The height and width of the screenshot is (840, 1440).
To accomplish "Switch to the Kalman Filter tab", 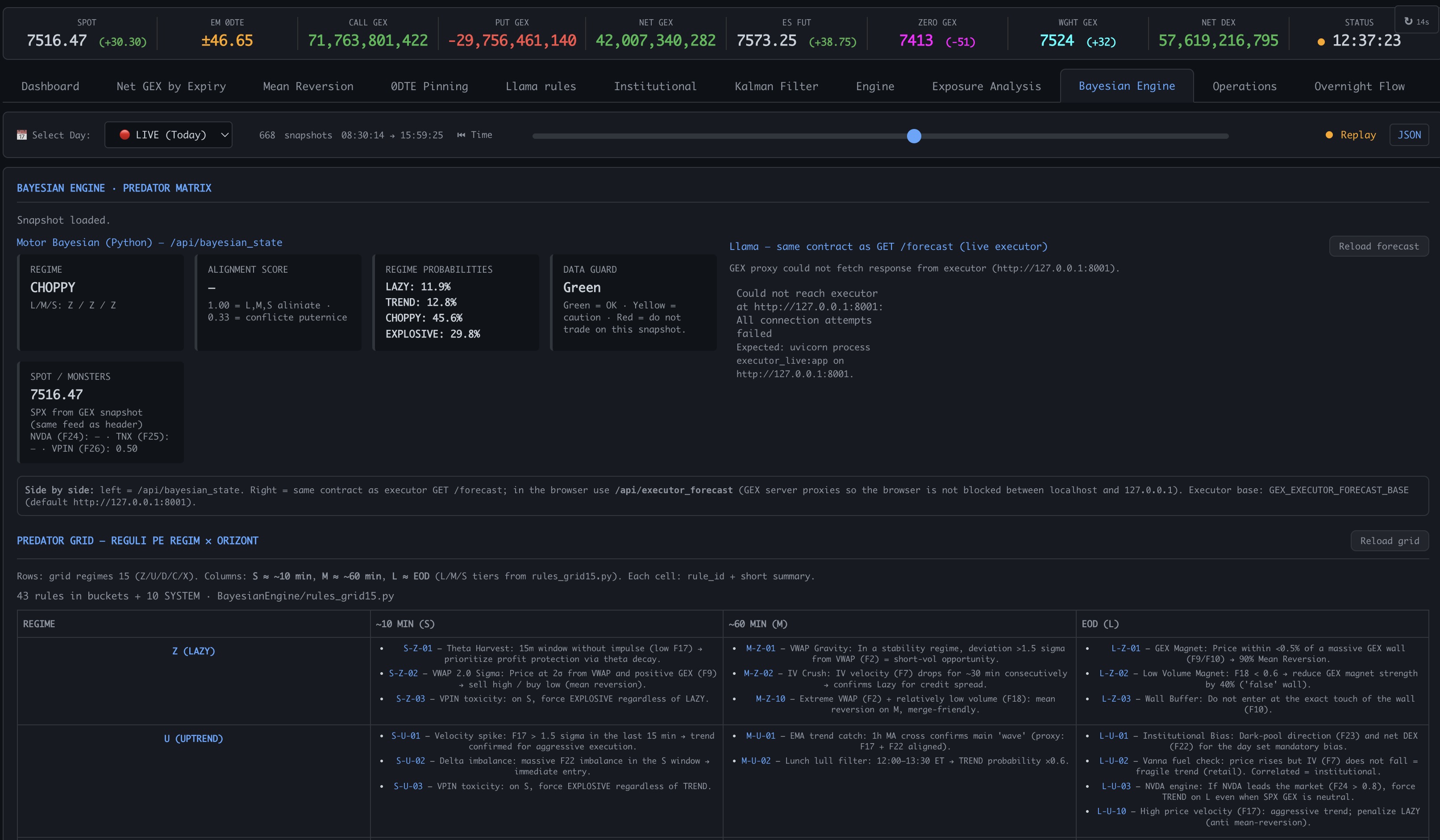I will point(776,86).
